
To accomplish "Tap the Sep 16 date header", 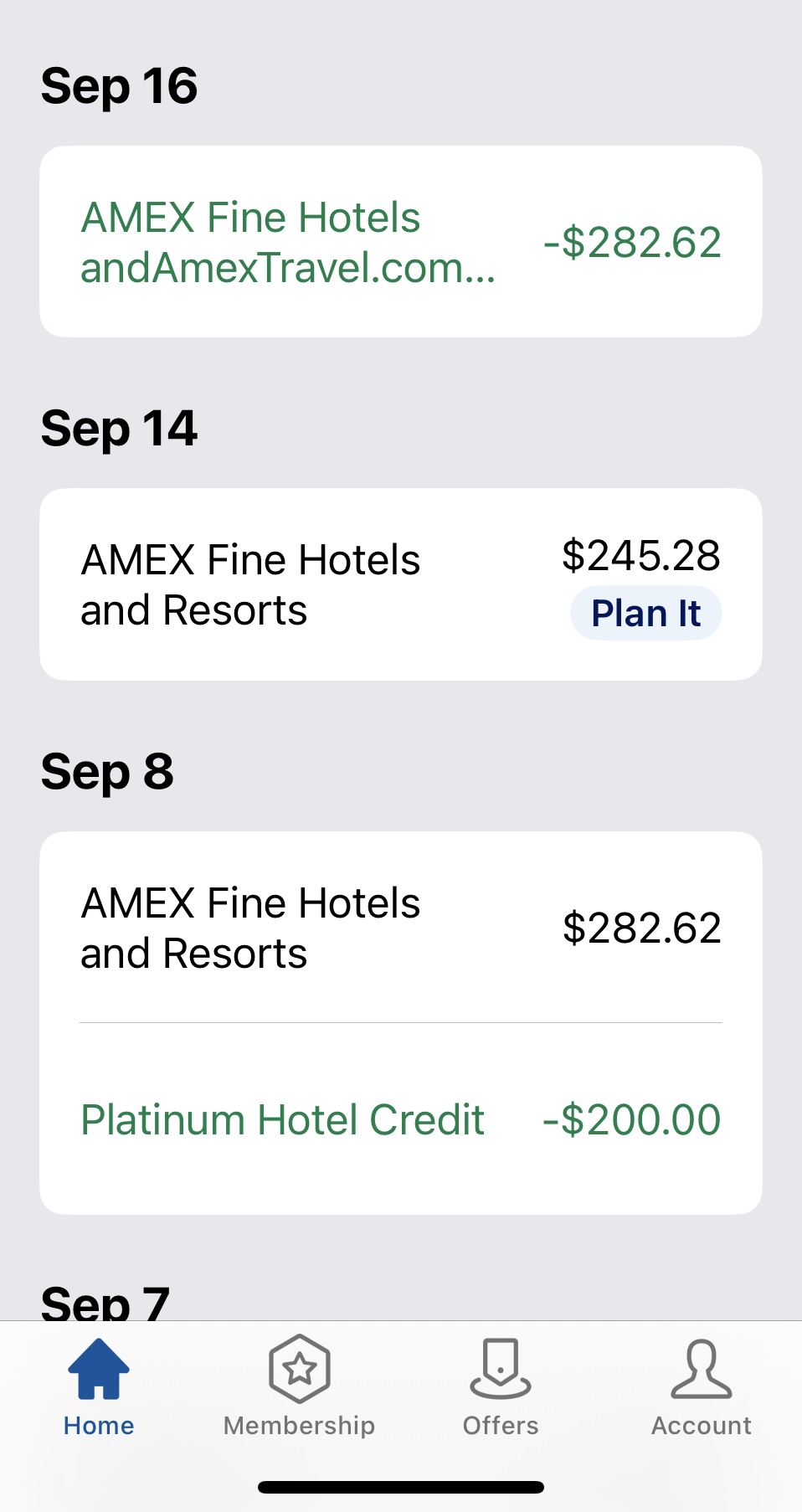I will click(119, 86).
